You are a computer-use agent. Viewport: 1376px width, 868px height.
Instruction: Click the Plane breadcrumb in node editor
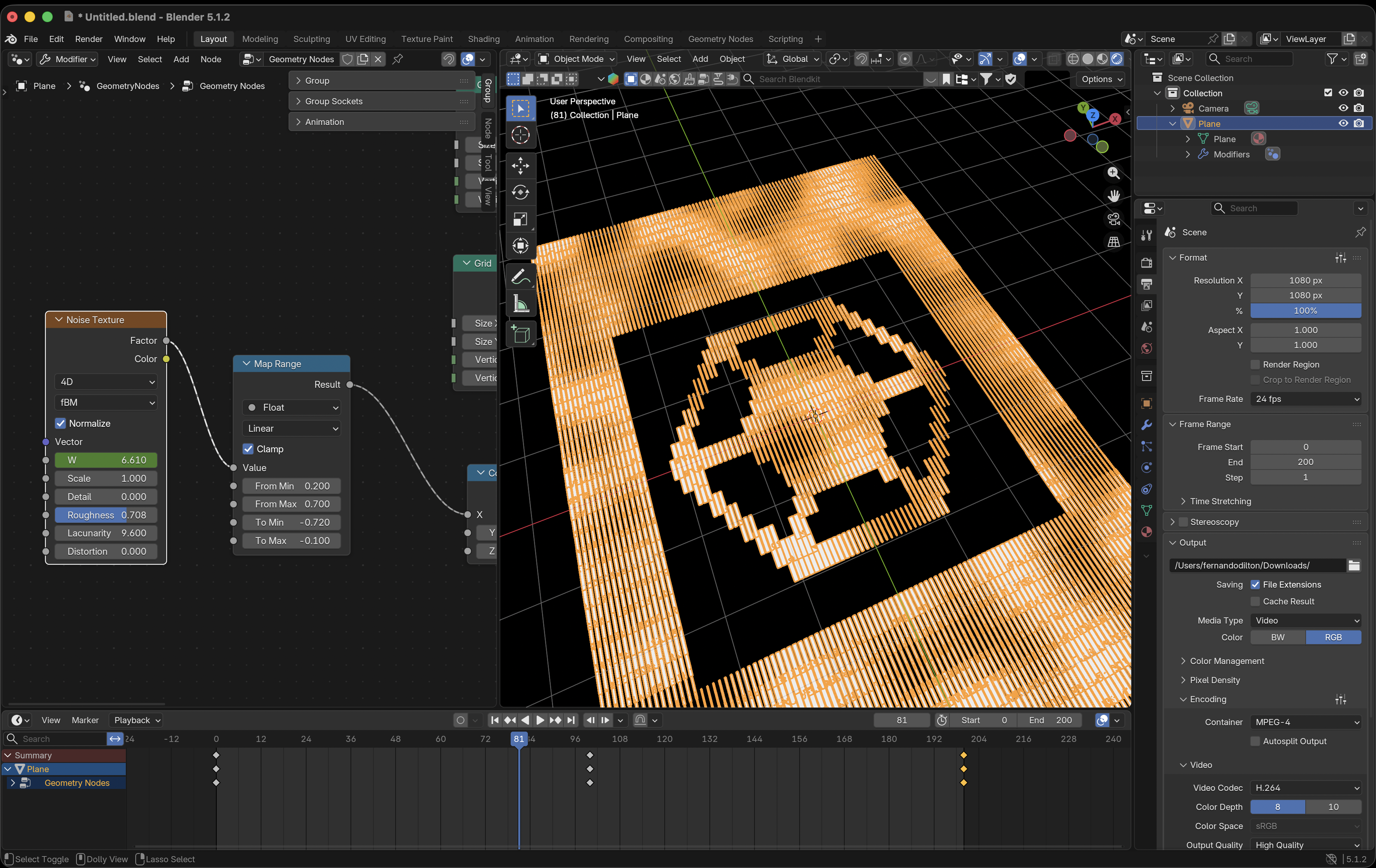(44, 86)
